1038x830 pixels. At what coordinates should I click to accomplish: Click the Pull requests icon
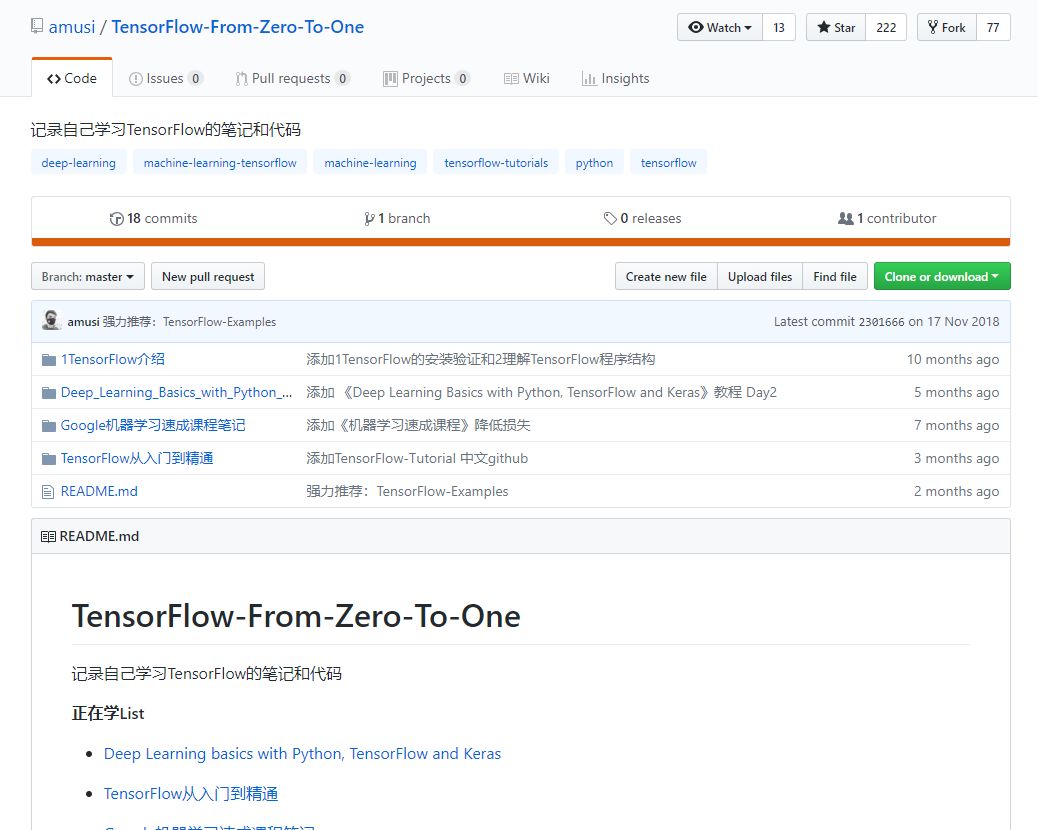click(242, 79)
